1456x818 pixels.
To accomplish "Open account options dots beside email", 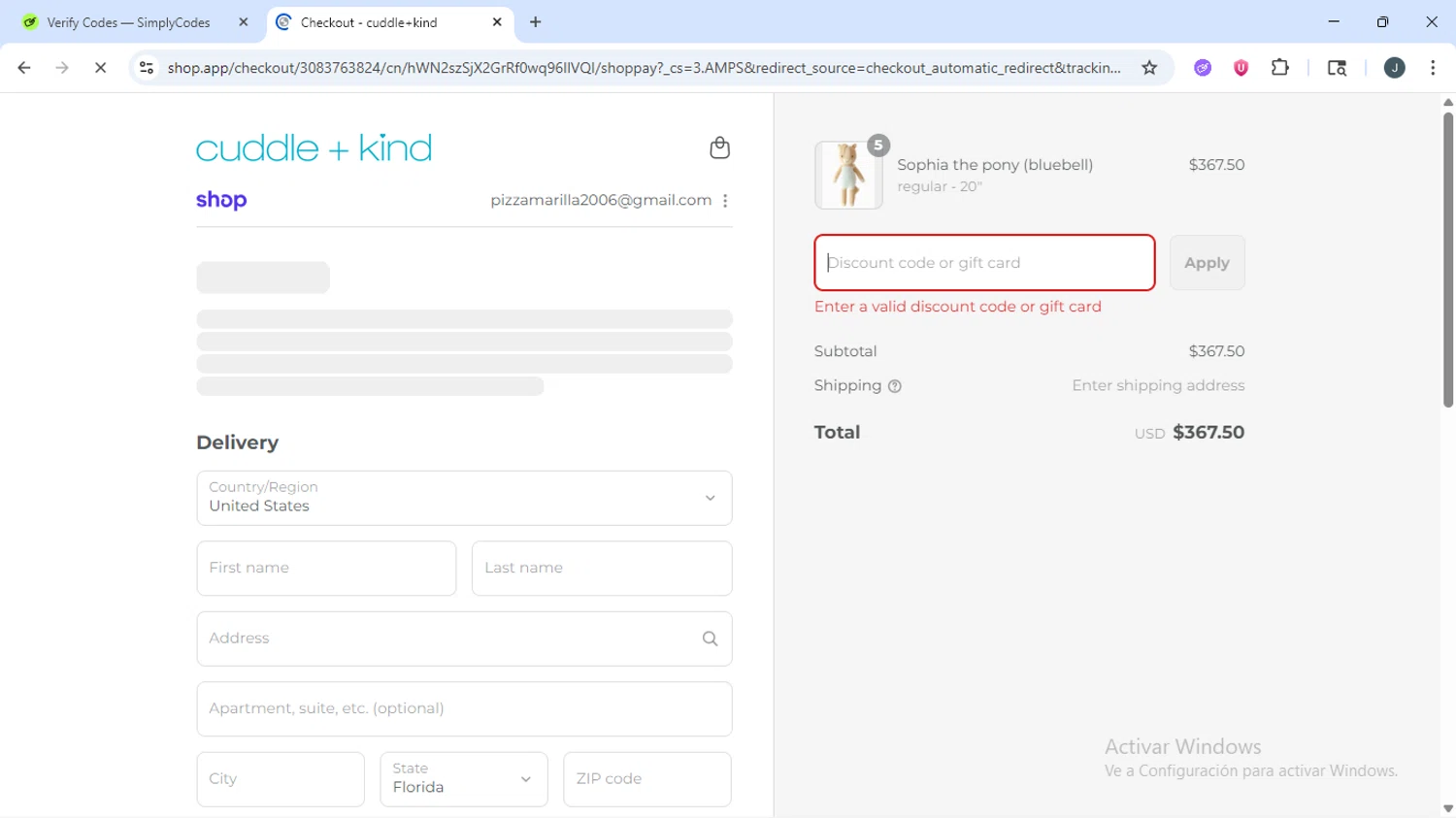I will [x=725, y=201].
